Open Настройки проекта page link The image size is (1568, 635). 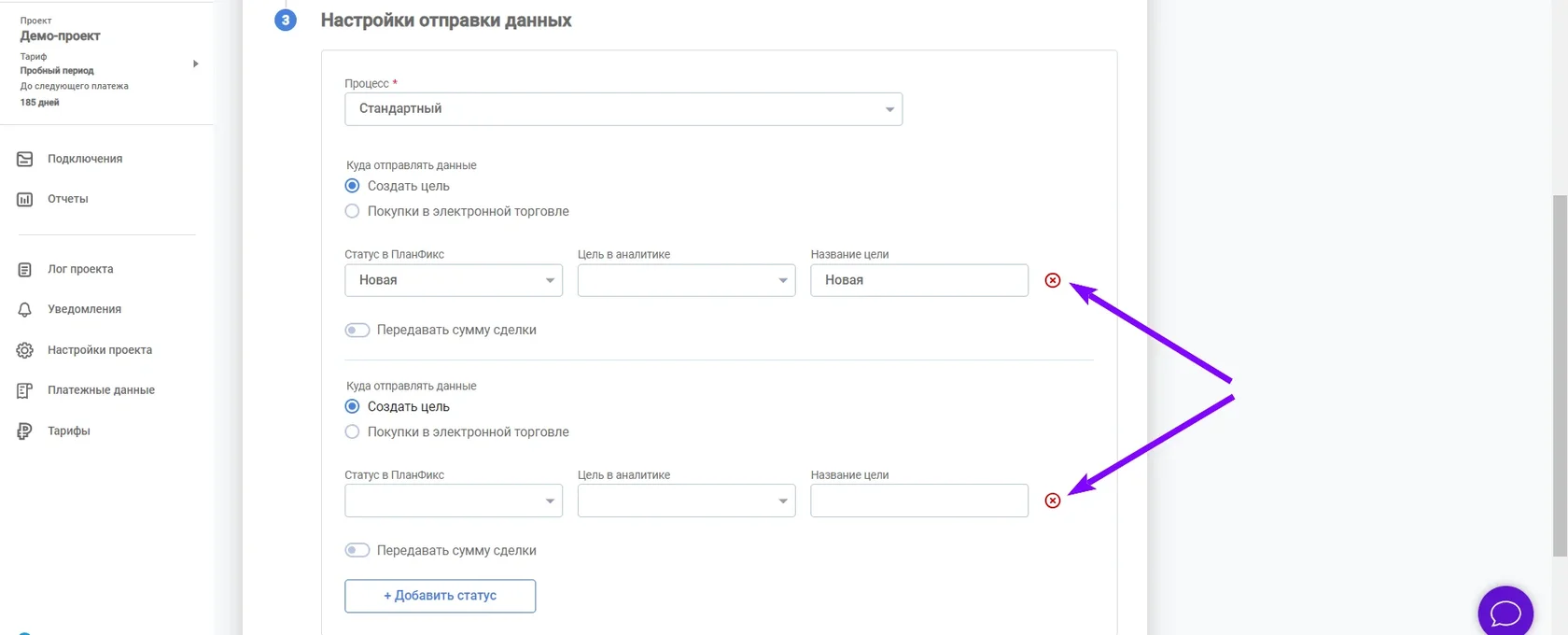click(x=100, y=350)
